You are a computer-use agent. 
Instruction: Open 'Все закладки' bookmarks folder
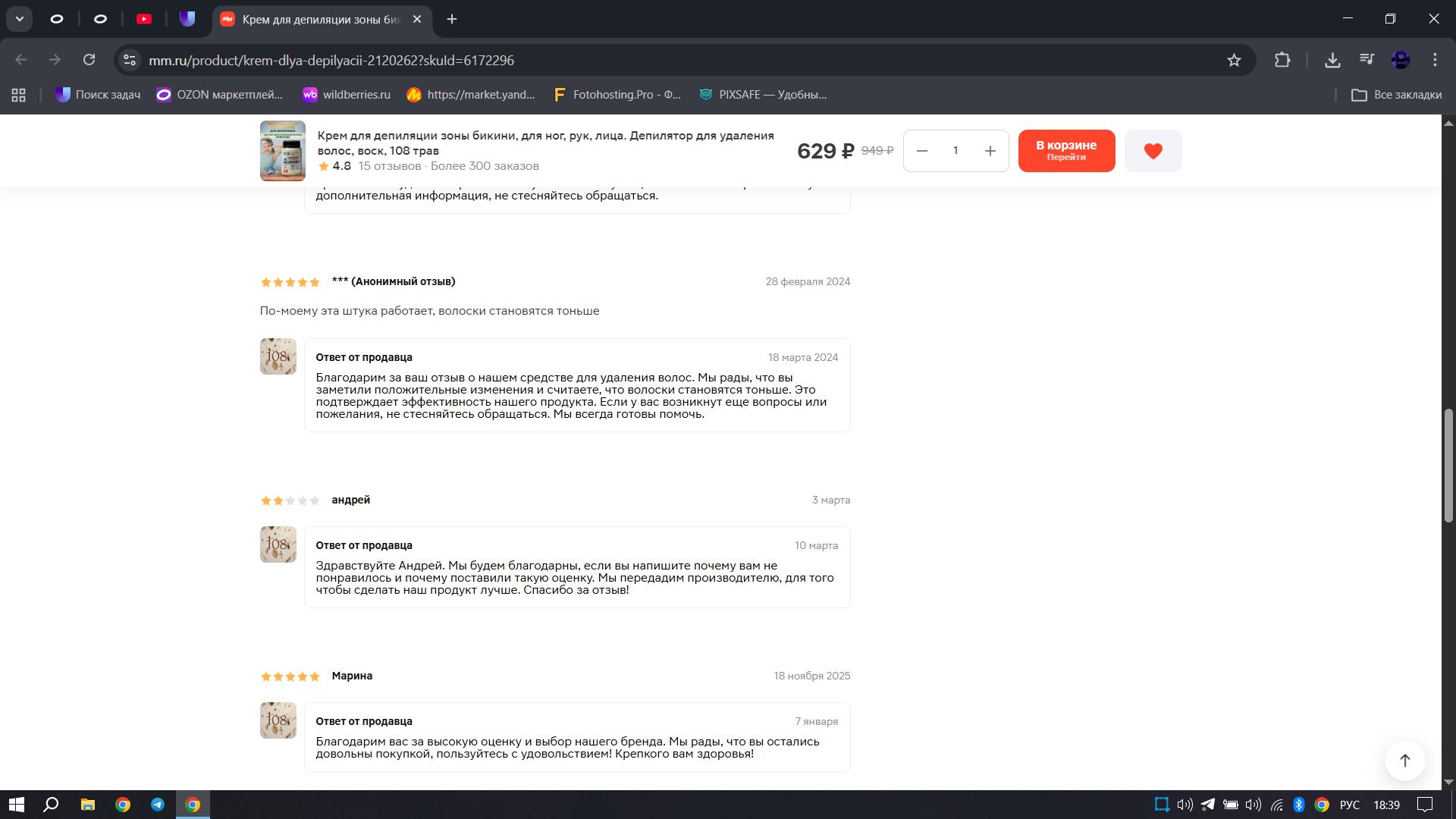1396,95
